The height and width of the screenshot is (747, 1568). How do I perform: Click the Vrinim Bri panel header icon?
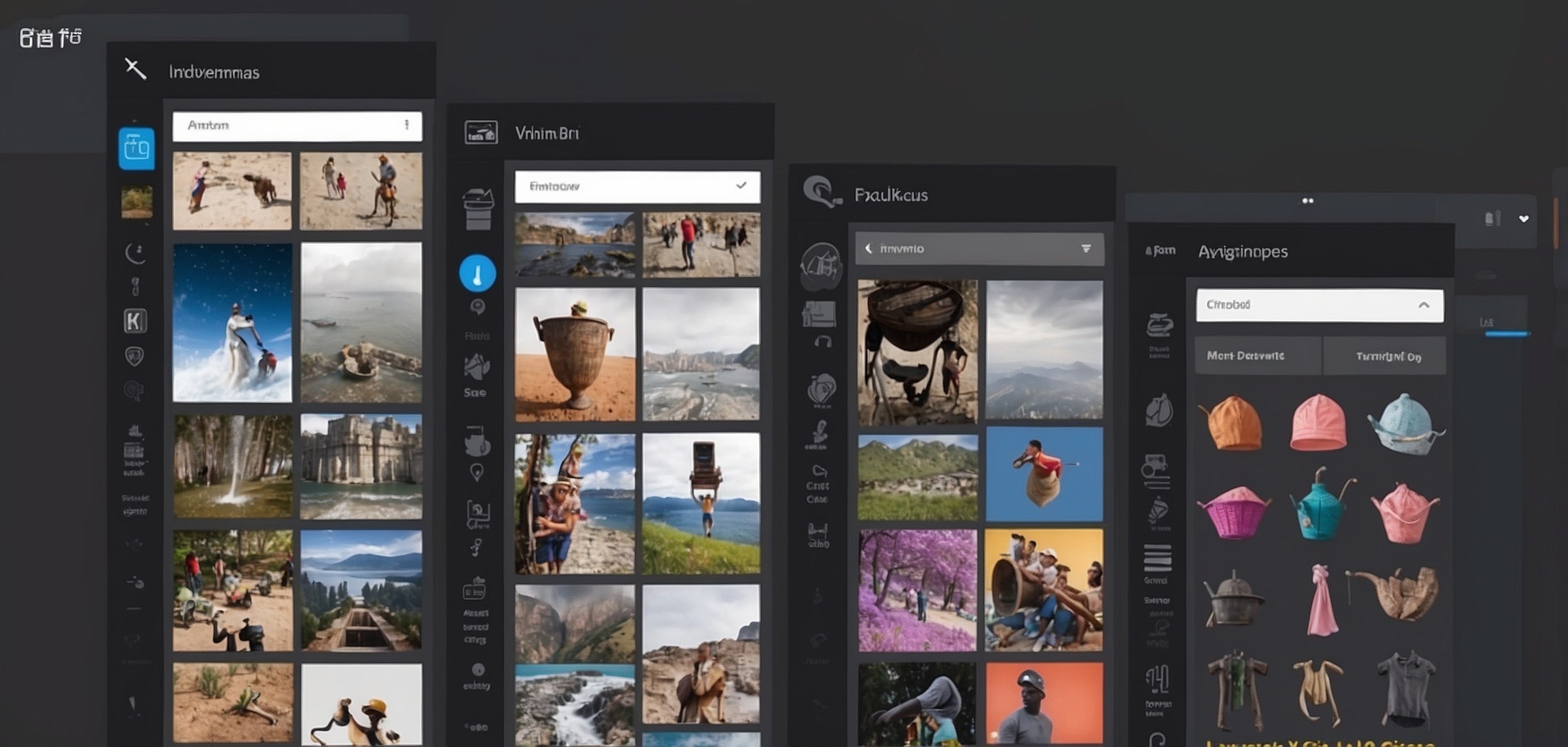coord(481,133)
